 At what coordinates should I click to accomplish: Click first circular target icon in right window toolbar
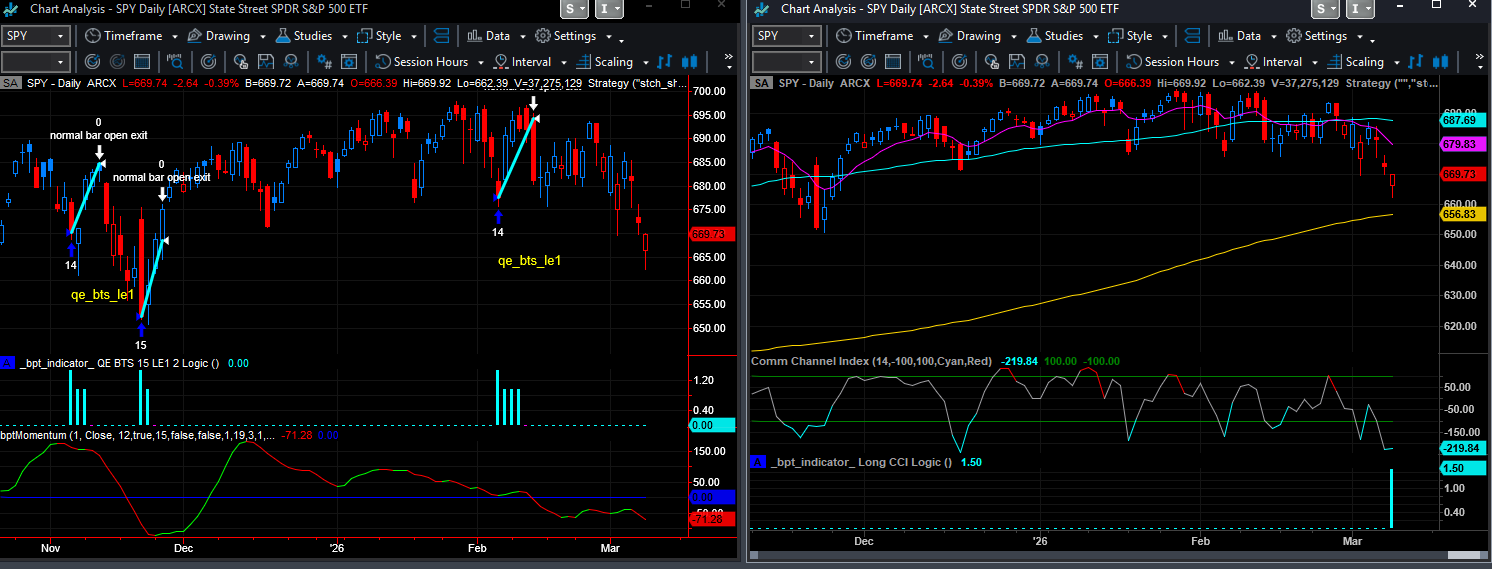point(842,62)
